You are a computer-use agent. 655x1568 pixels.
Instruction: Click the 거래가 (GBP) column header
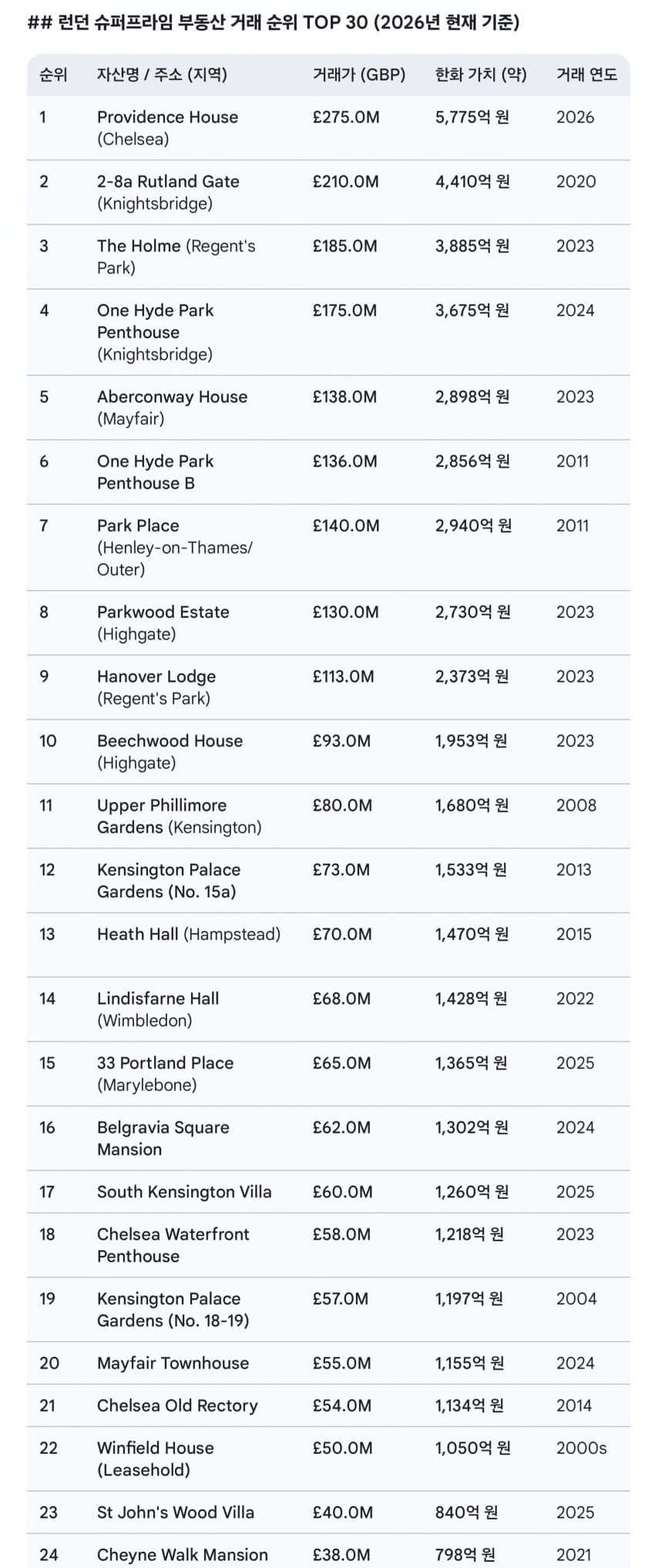[x=358, y=75]
